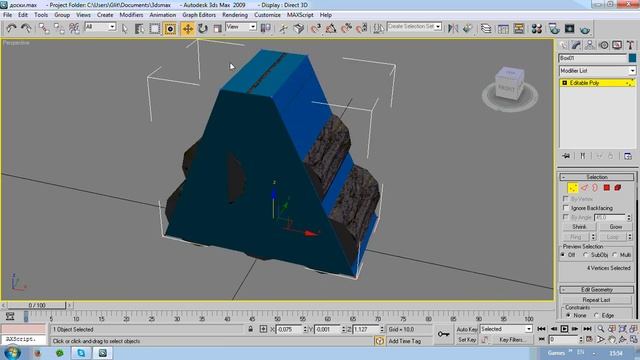Collapse the Edit Geometry rollout header
Image resolution: width=640 pixels, height=360 pixels.
[597, 290]
